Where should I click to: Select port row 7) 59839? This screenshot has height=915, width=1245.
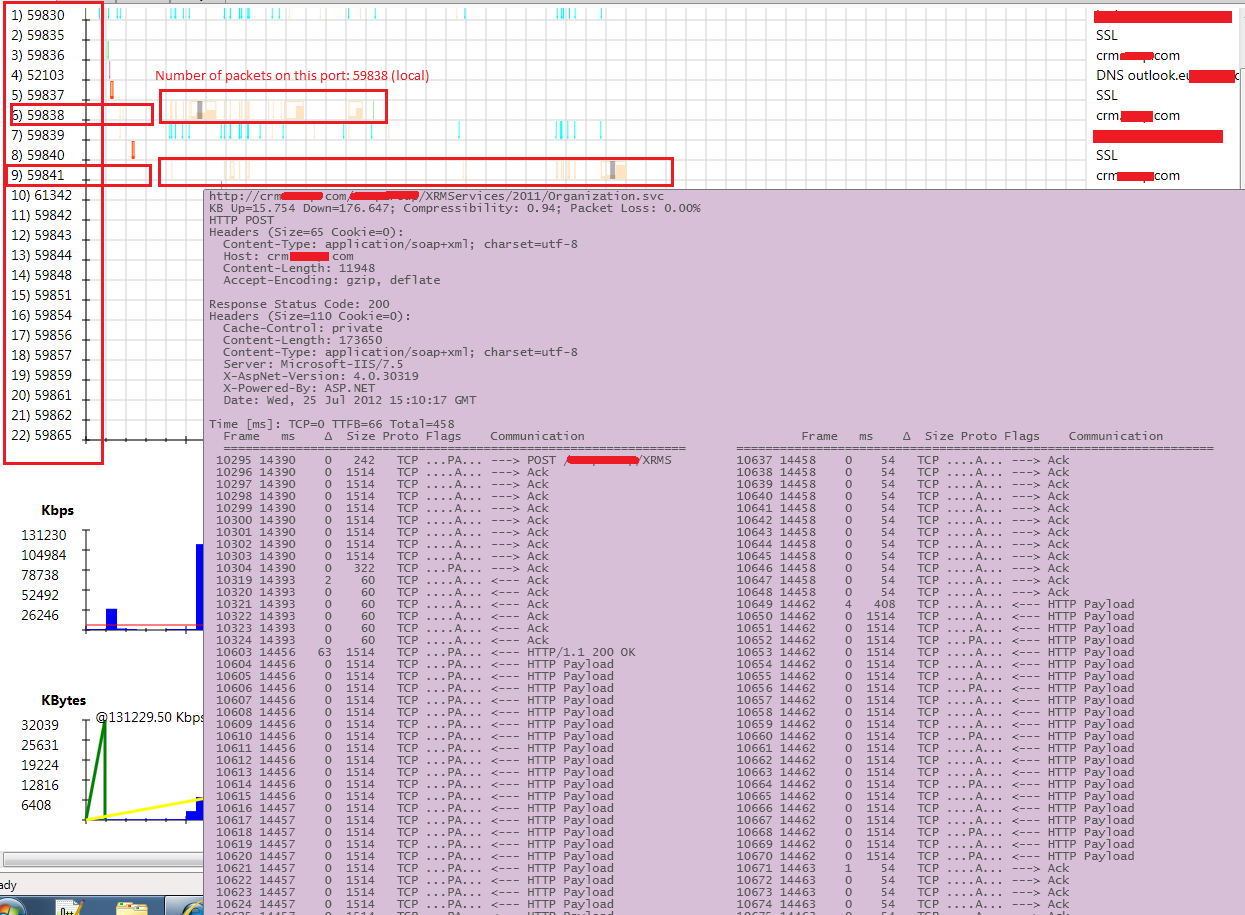coord(38,135)
